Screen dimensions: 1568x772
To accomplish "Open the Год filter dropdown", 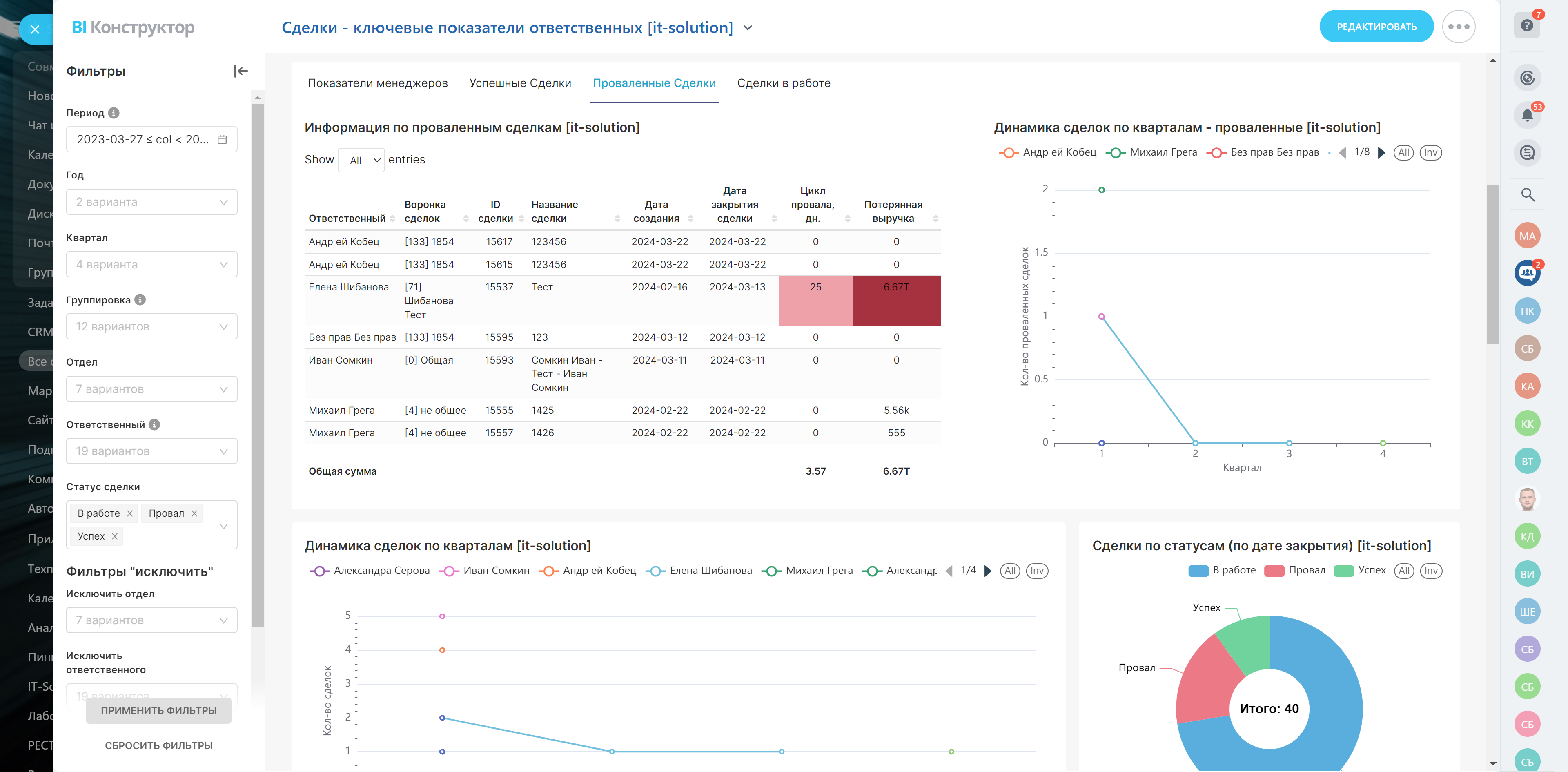I will click(151, 202).
